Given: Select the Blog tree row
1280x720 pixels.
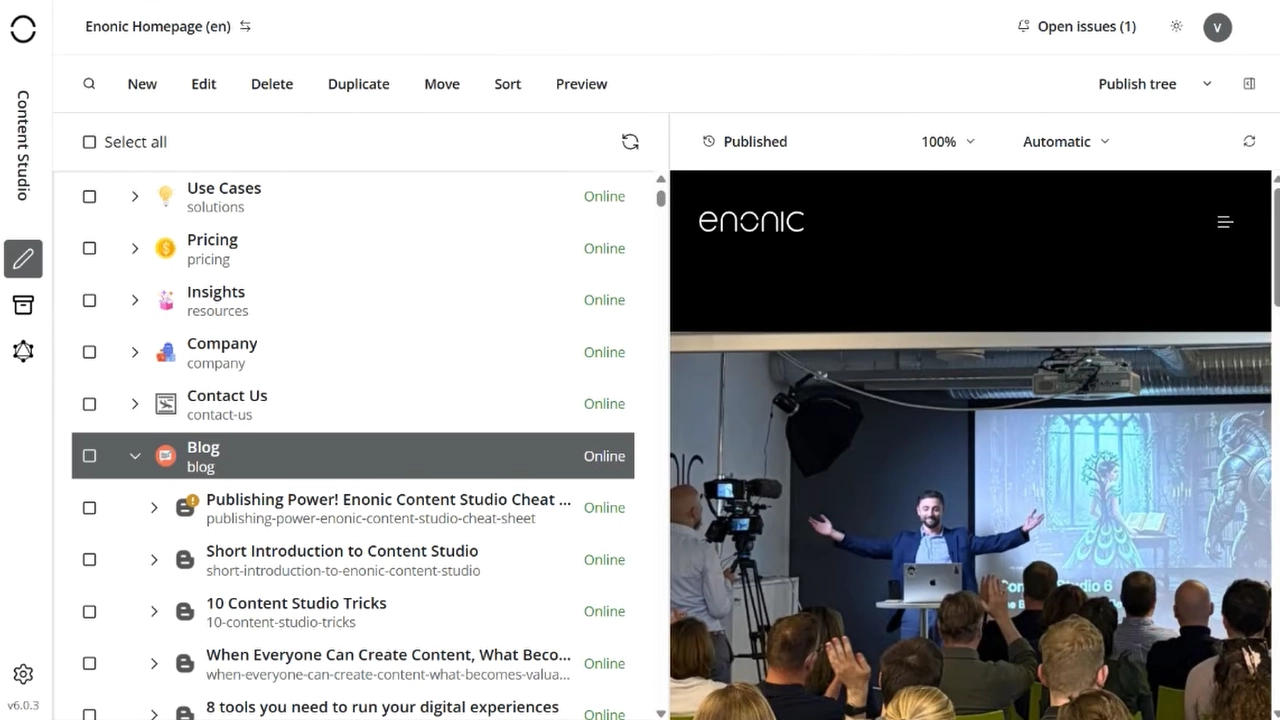Looking at the screenshot, I should [353, 456].
